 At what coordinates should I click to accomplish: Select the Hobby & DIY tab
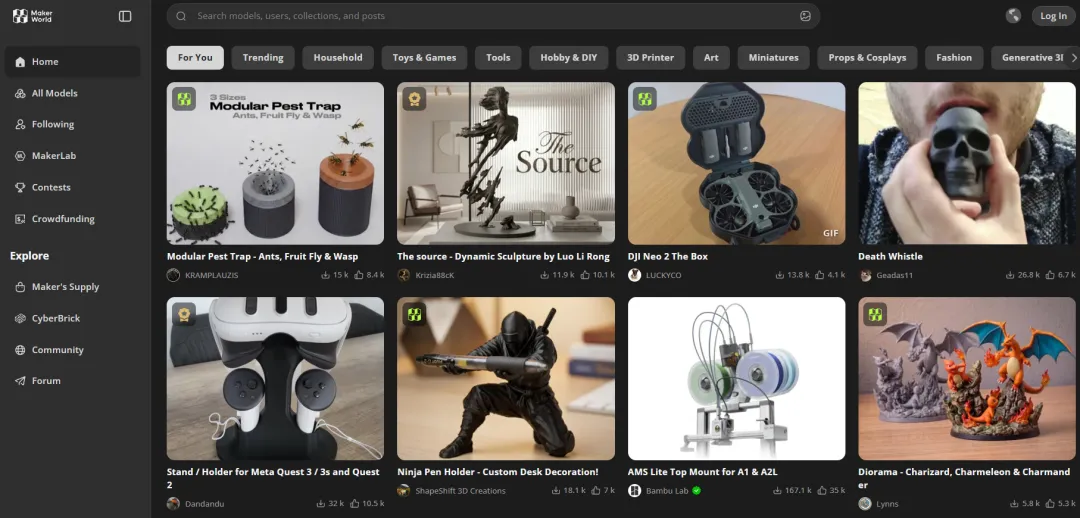[x=569, y=58]
